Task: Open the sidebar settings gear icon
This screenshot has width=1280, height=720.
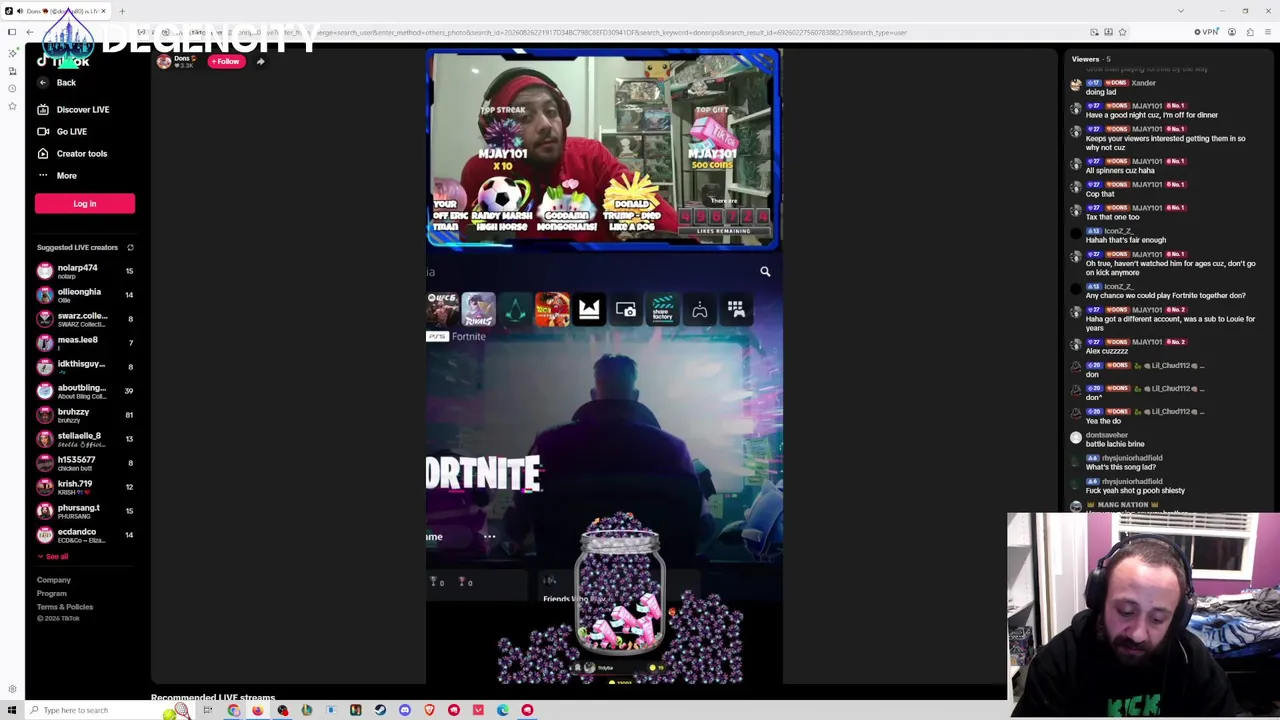Action: 12,689
